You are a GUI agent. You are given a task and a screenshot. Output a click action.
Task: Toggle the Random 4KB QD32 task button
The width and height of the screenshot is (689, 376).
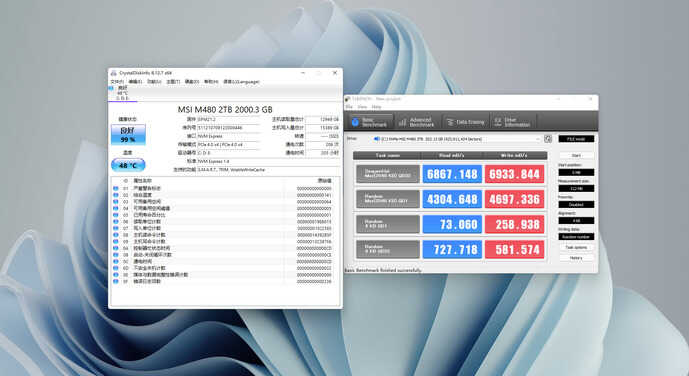(388, 249)
